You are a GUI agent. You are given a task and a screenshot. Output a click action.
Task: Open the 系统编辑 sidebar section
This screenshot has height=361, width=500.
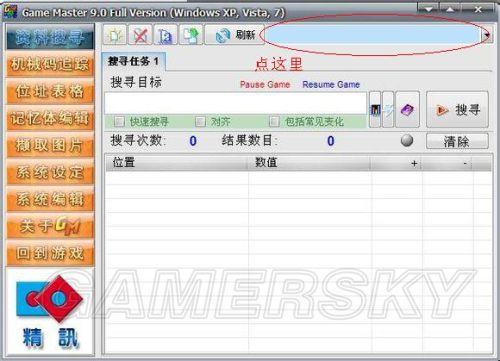point(50,199)
